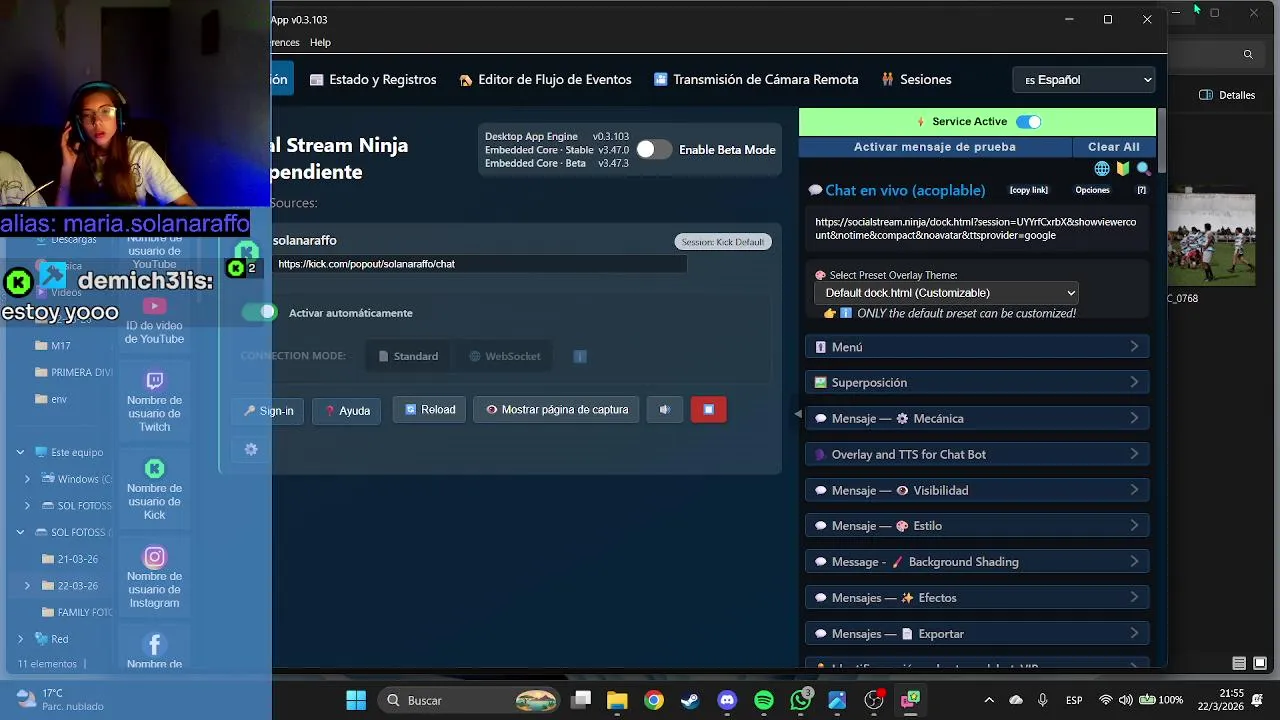Expand Este equipo in Explorer tree
1280x720 pixels.
point(20,452)
